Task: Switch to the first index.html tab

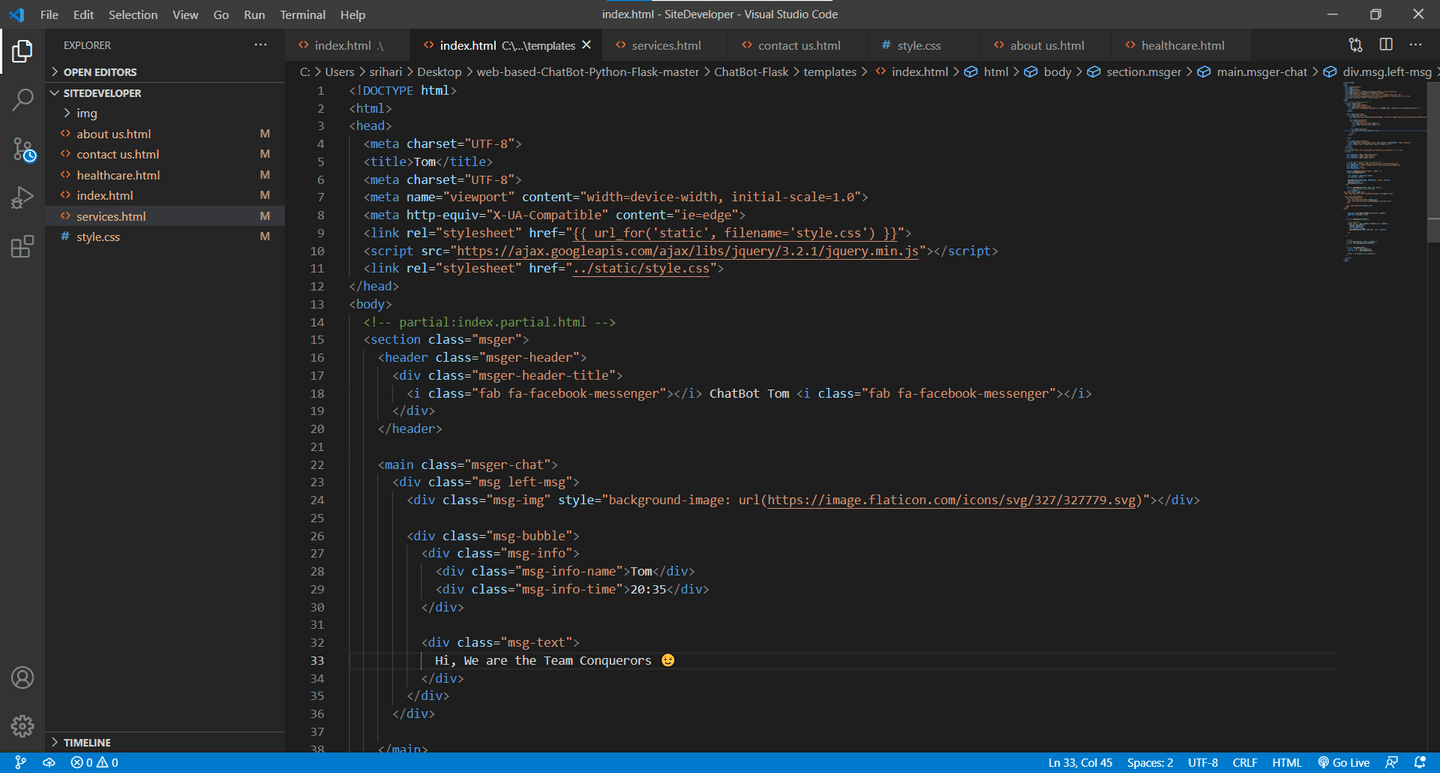Action: click(347, 45)
